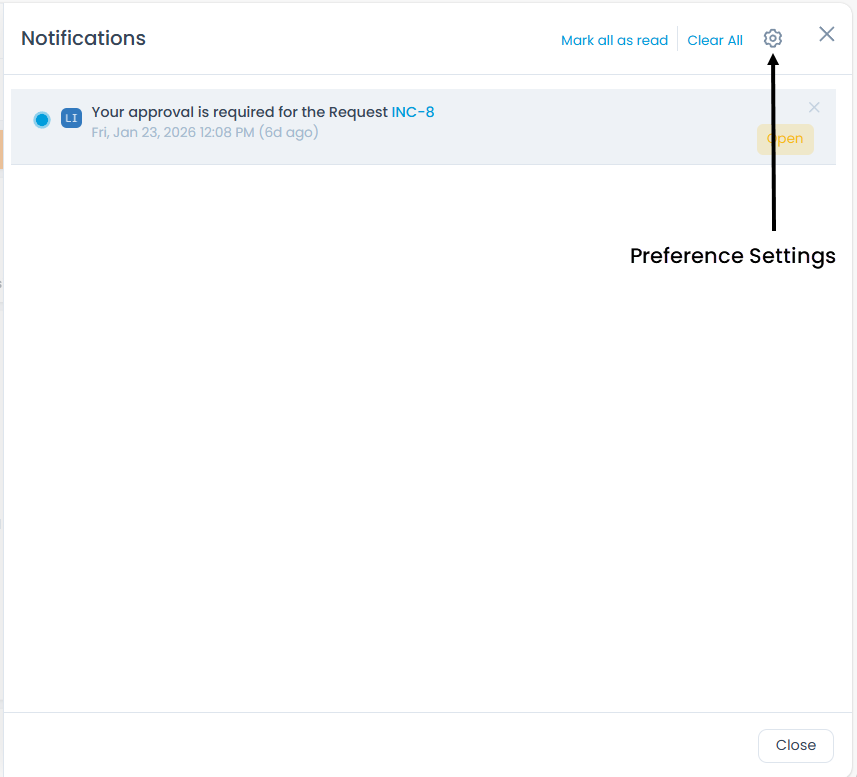Clear All notifications
857x777 pixels.
715,41
